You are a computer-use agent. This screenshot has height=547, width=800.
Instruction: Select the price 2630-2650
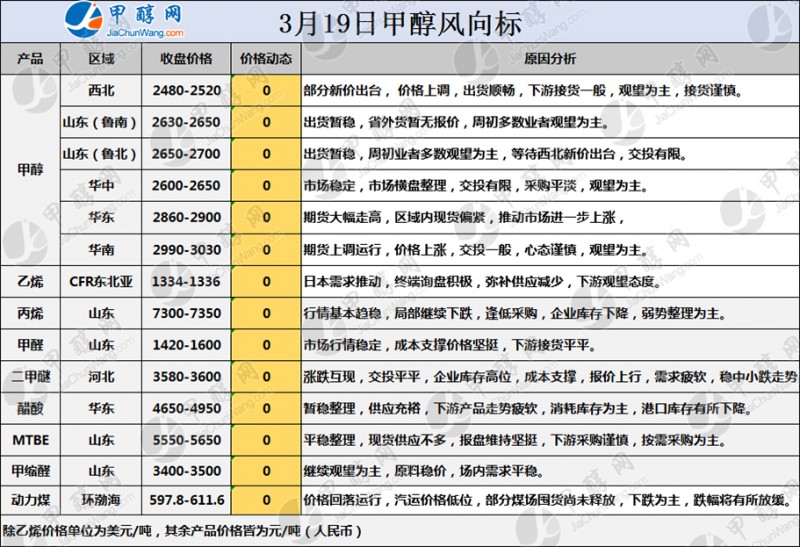click(186, 122)
